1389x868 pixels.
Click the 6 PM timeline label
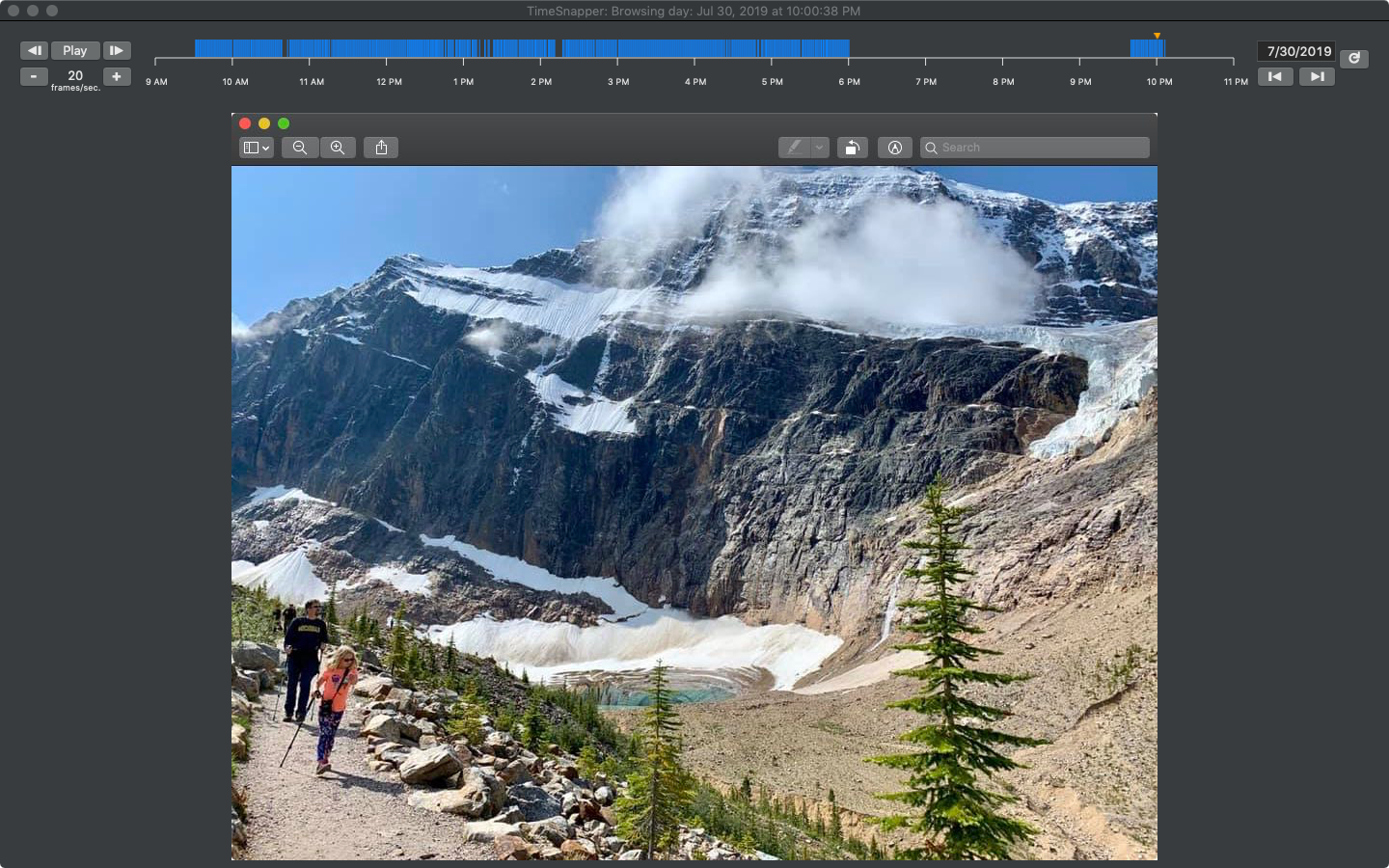pos(850,82)
